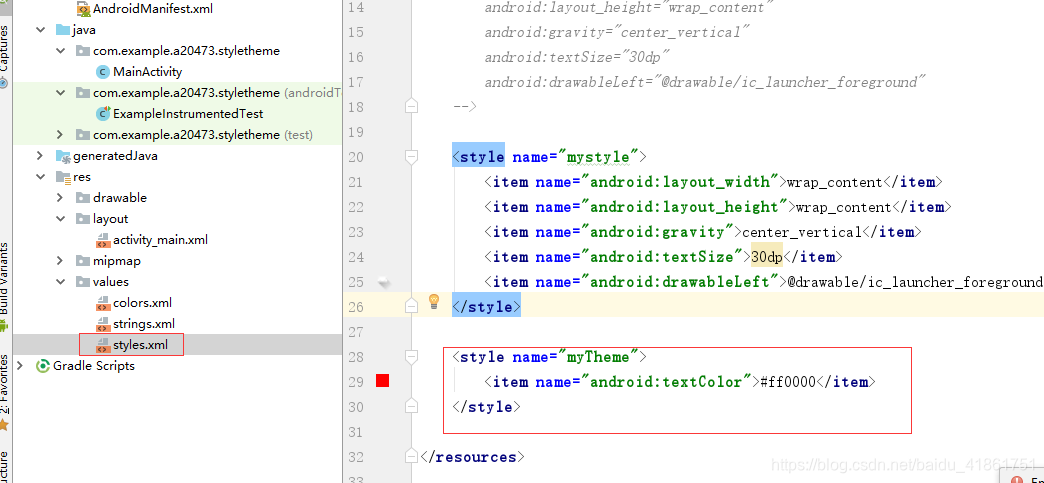The height and width of the screenshot is (483, 1044).
Task: Select styles.xml in the project tree
Action: pos(140,344)
